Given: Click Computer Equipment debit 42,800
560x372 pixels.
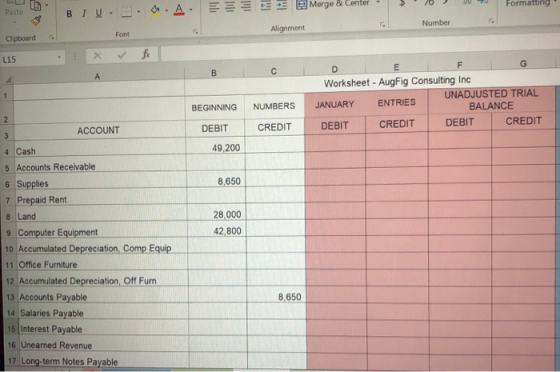Looking at the screenshot, I should tap(217, 231).
